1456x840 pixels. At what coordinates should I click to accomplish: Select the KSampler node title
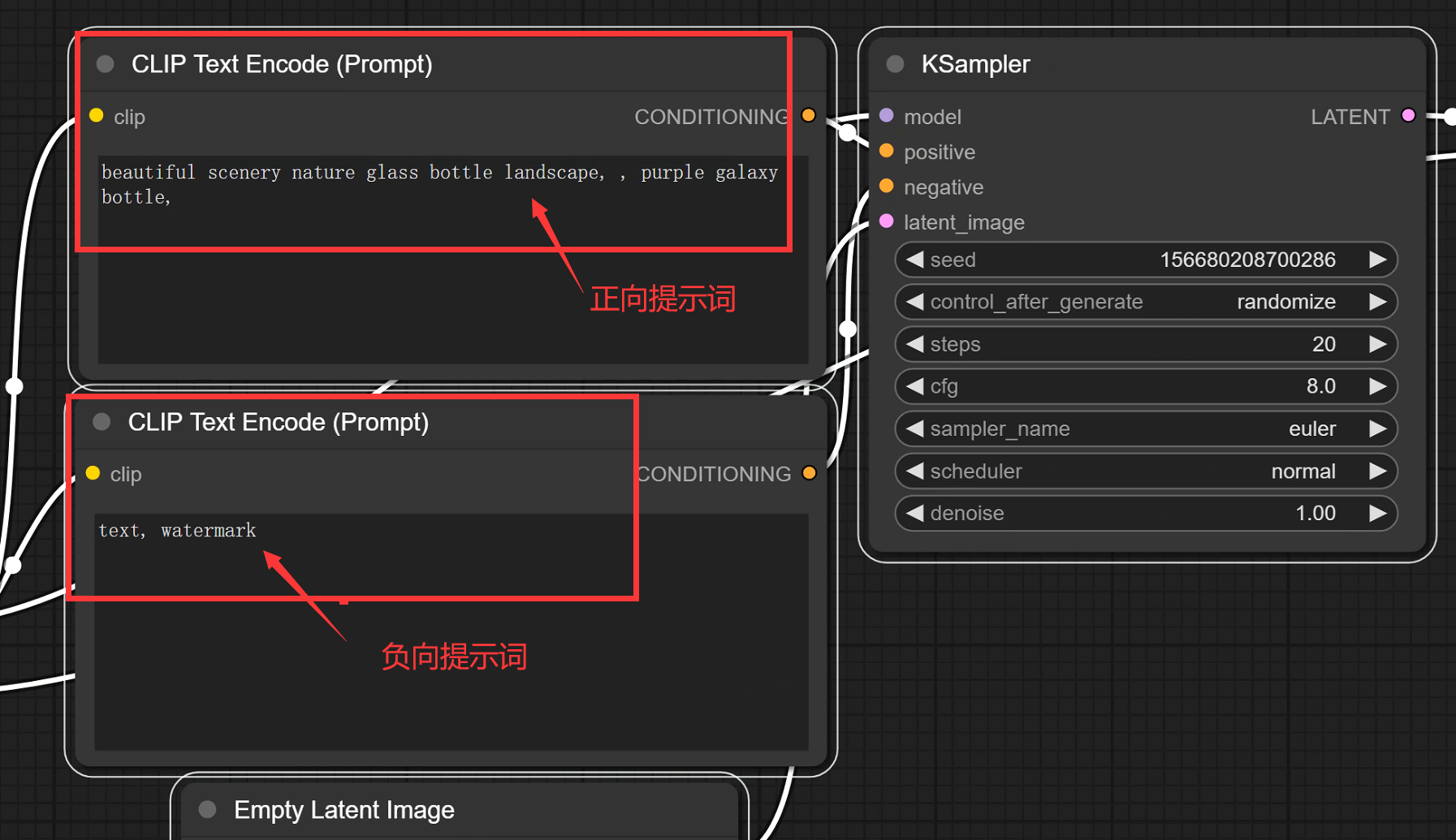coord(975,64)
